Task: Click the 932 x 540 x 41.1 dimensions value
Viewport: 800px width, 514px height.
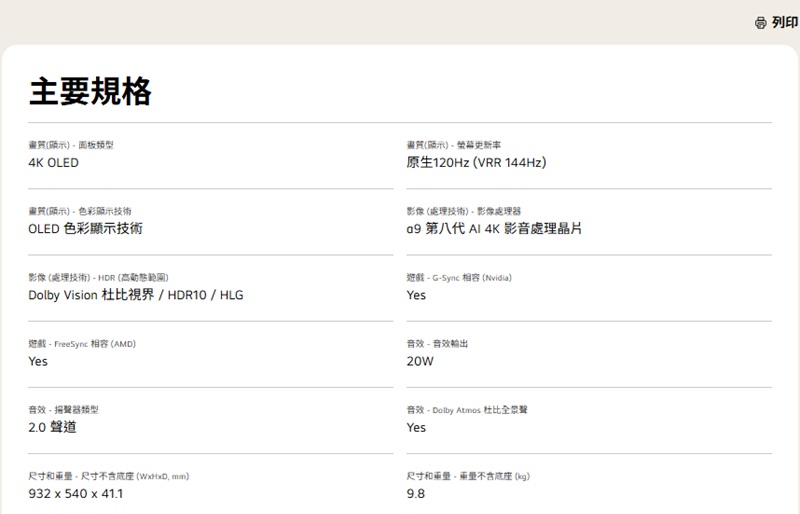Action: pos(75,493)
